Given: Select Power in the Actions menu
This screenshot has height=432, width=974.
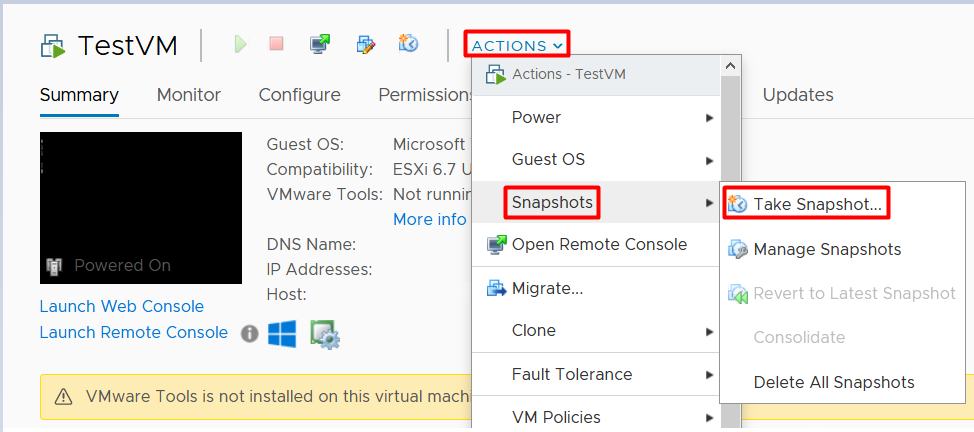Looking at the screenshot, I should [x=596, y=117].
